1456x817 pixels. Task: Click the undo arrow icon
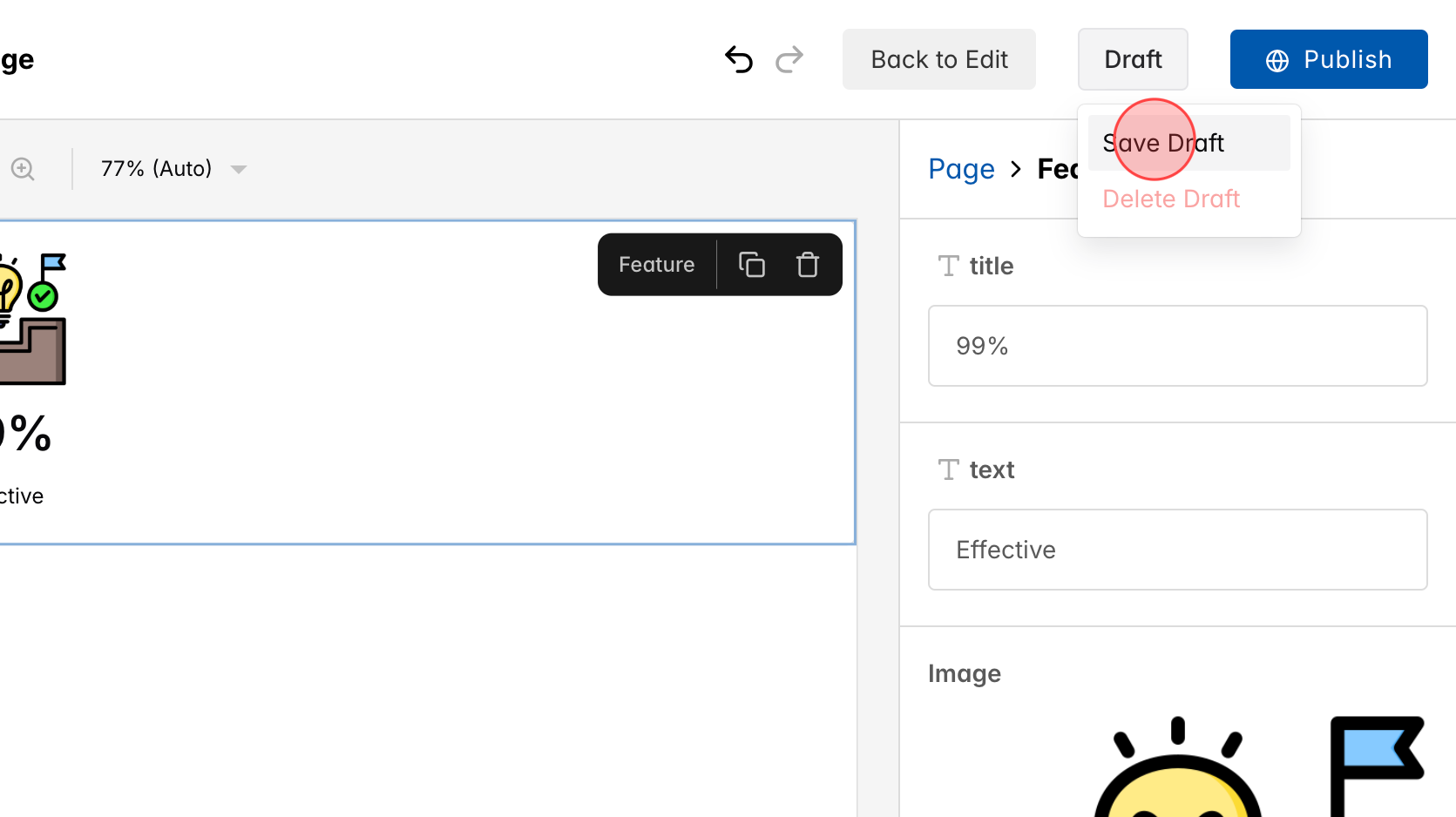pyautogui.click(x=738, y=59)
